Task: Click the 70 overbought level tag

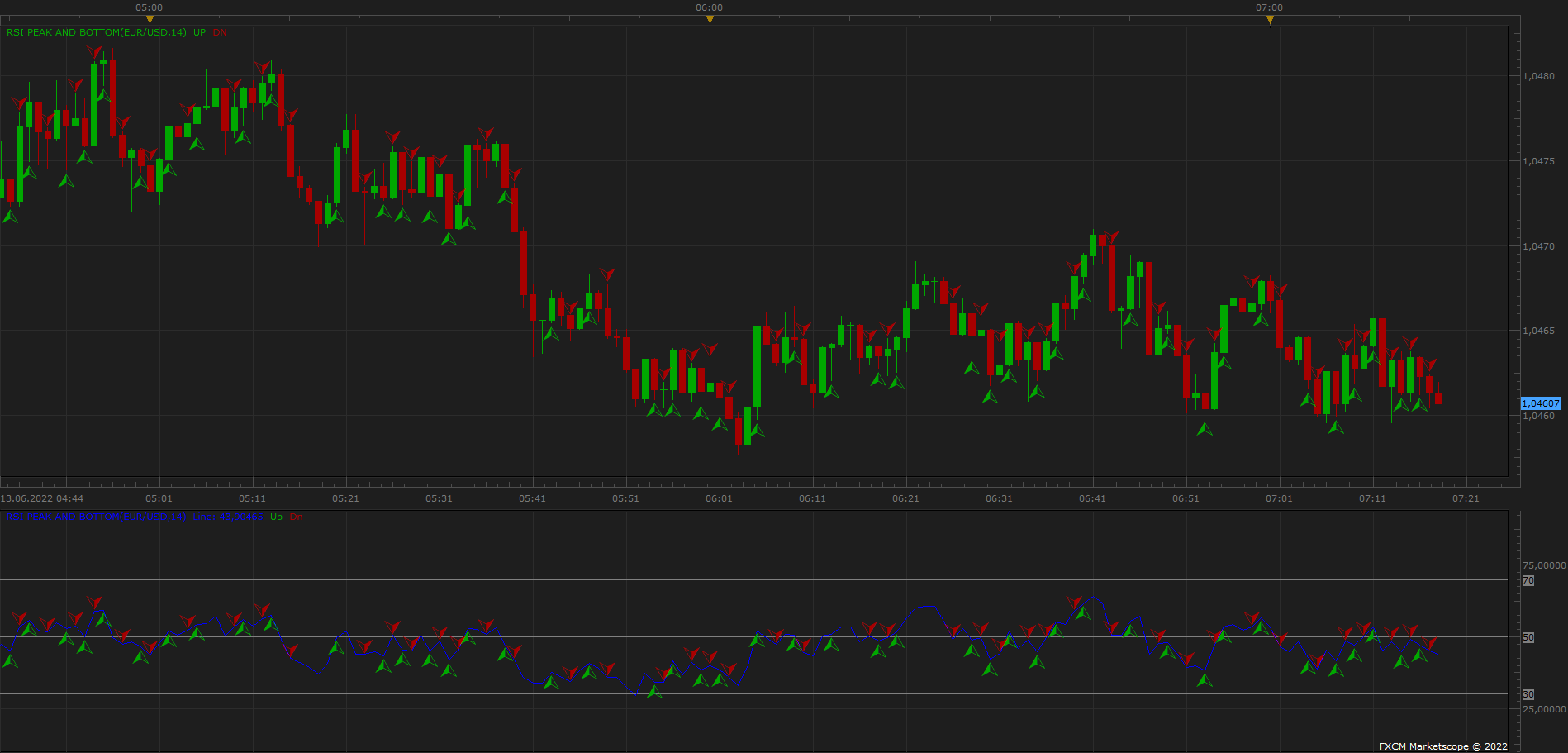Action: [1528, 581]
